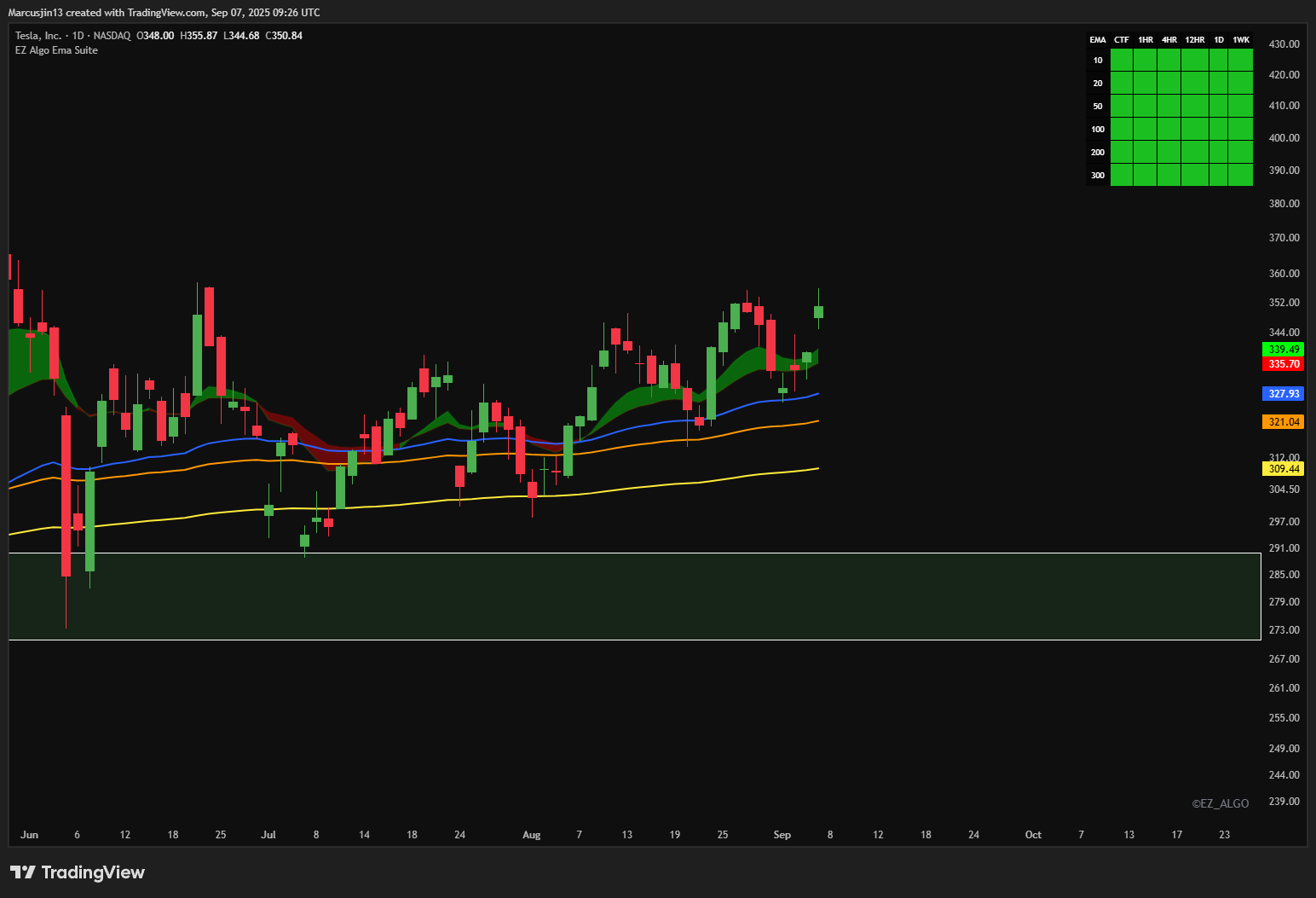1316x898 pixels.
Task: Click the 273.00 price axis label
Action: pos(1284,630)
